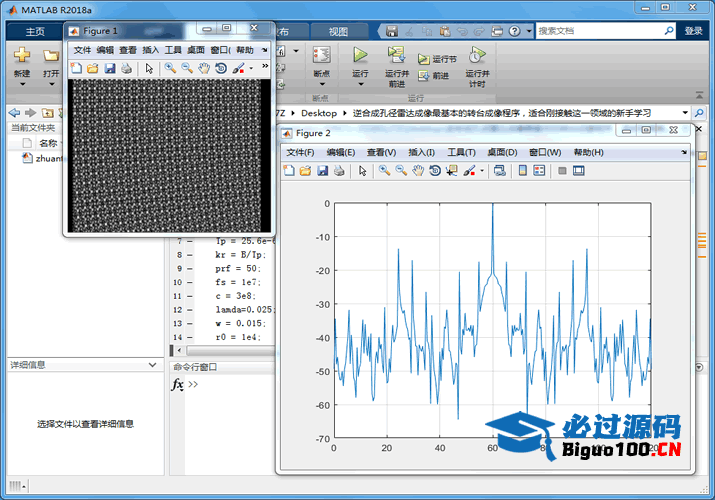
Task: Expand the Breakpoints (断点) dropdown
Action: coord(321,82)
